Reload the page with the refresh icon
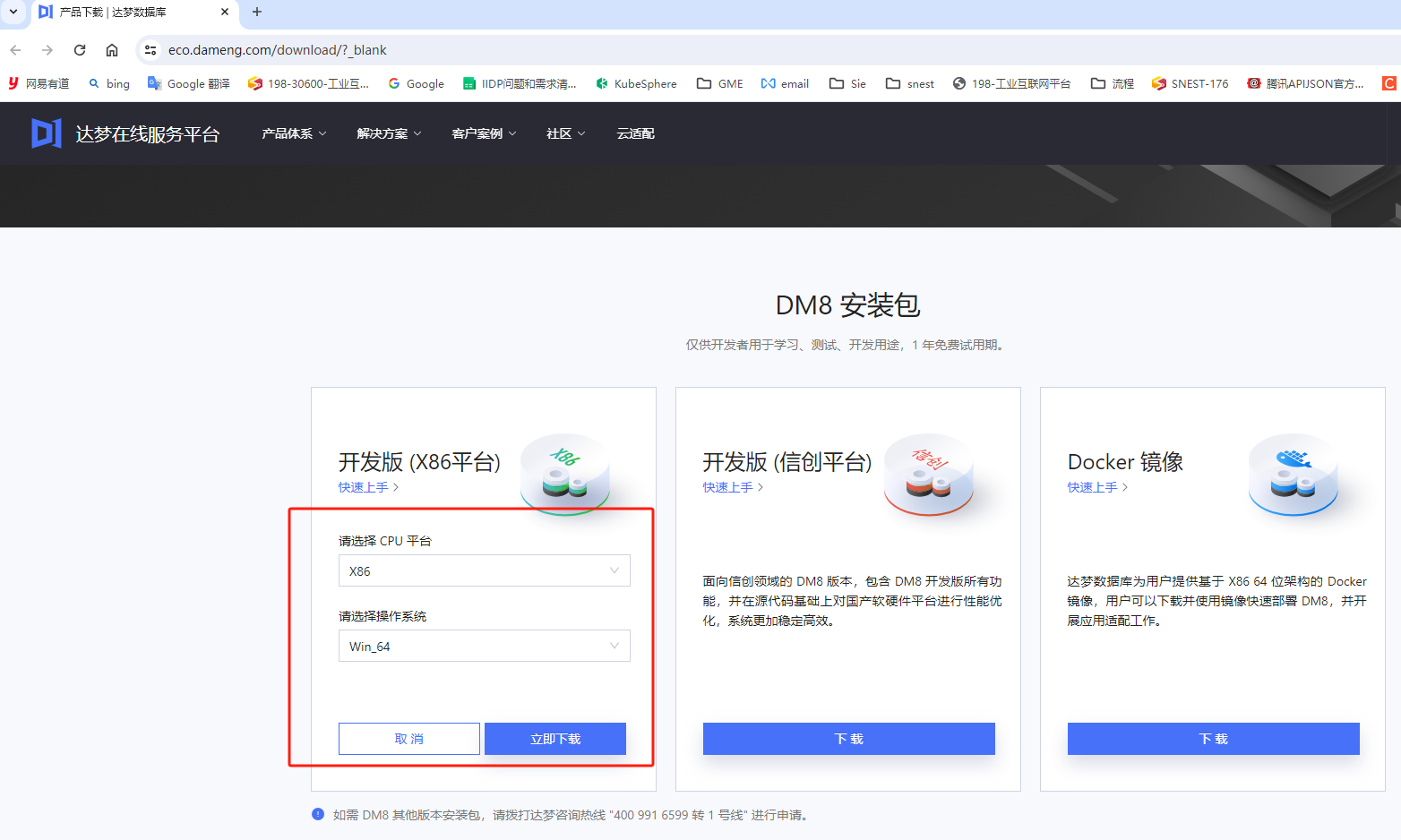 click(x=80, y=50)
